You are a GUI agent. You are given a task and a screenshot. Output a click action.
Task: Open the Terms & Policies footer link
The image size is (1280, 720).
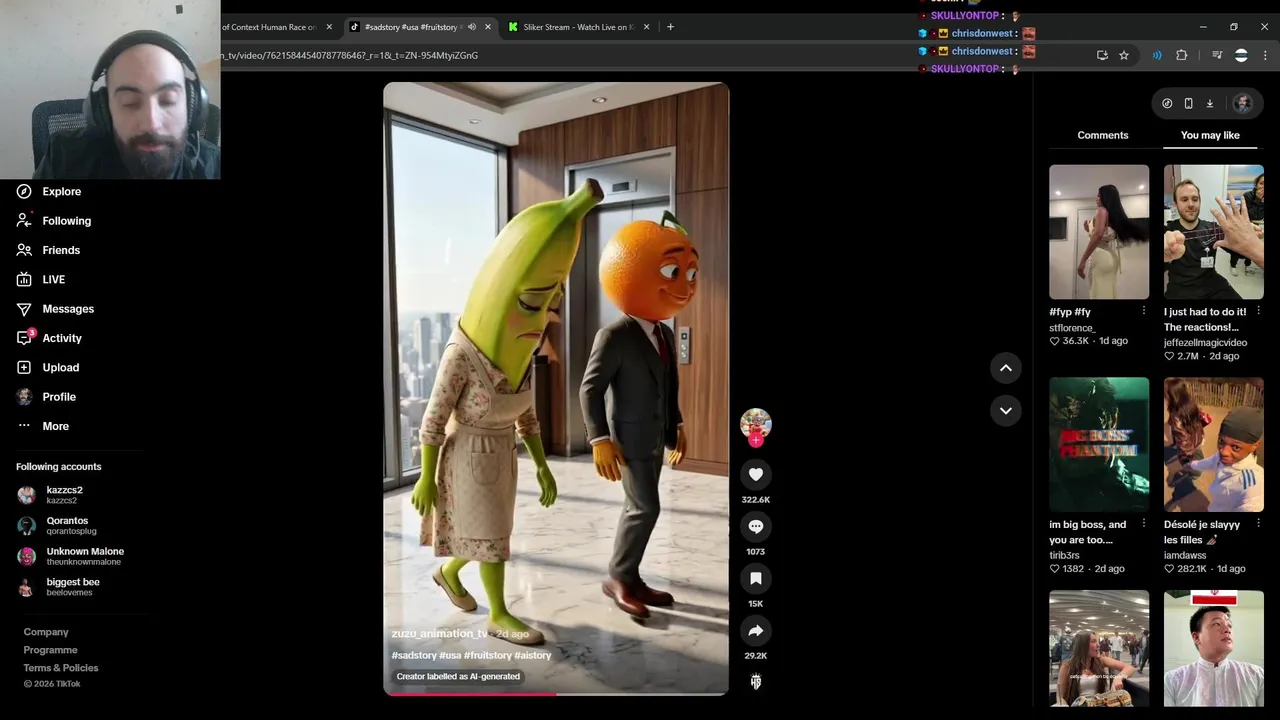[x=61, y=668]
